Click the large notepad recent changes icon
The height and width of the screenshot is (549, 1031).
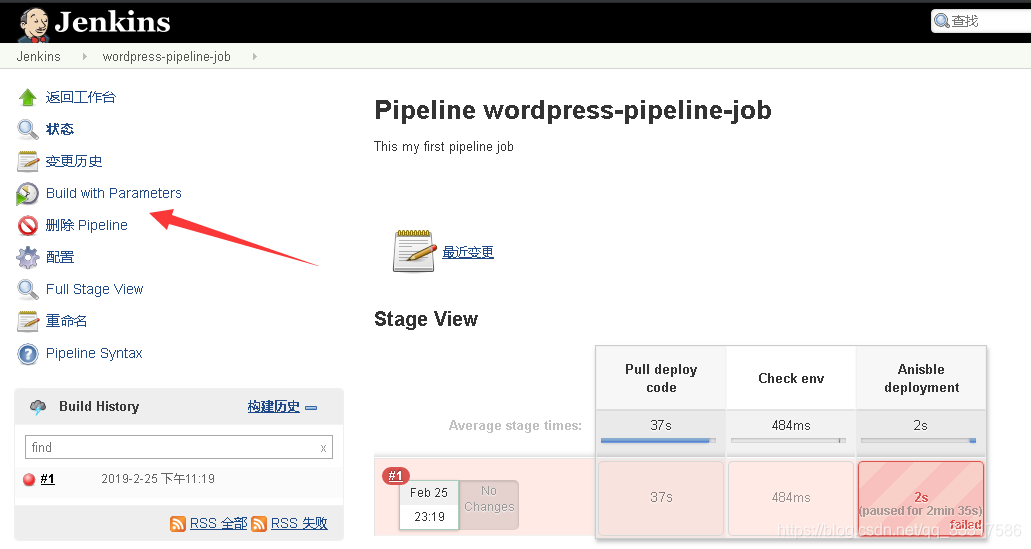tap(415, 251)
